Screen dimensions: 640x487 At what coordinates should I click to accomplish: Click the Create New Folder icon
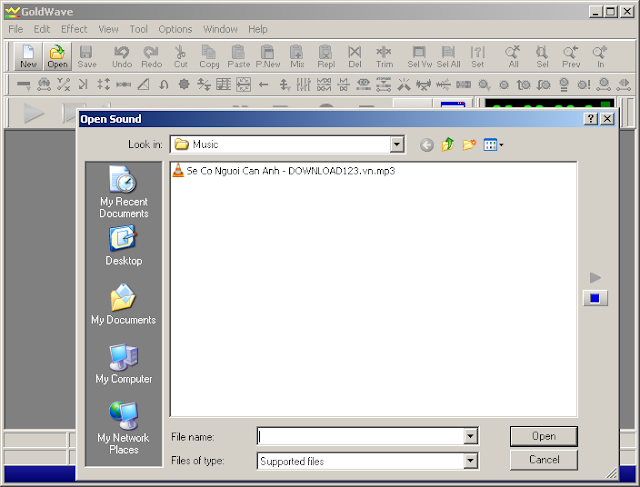tap(469, 145)
